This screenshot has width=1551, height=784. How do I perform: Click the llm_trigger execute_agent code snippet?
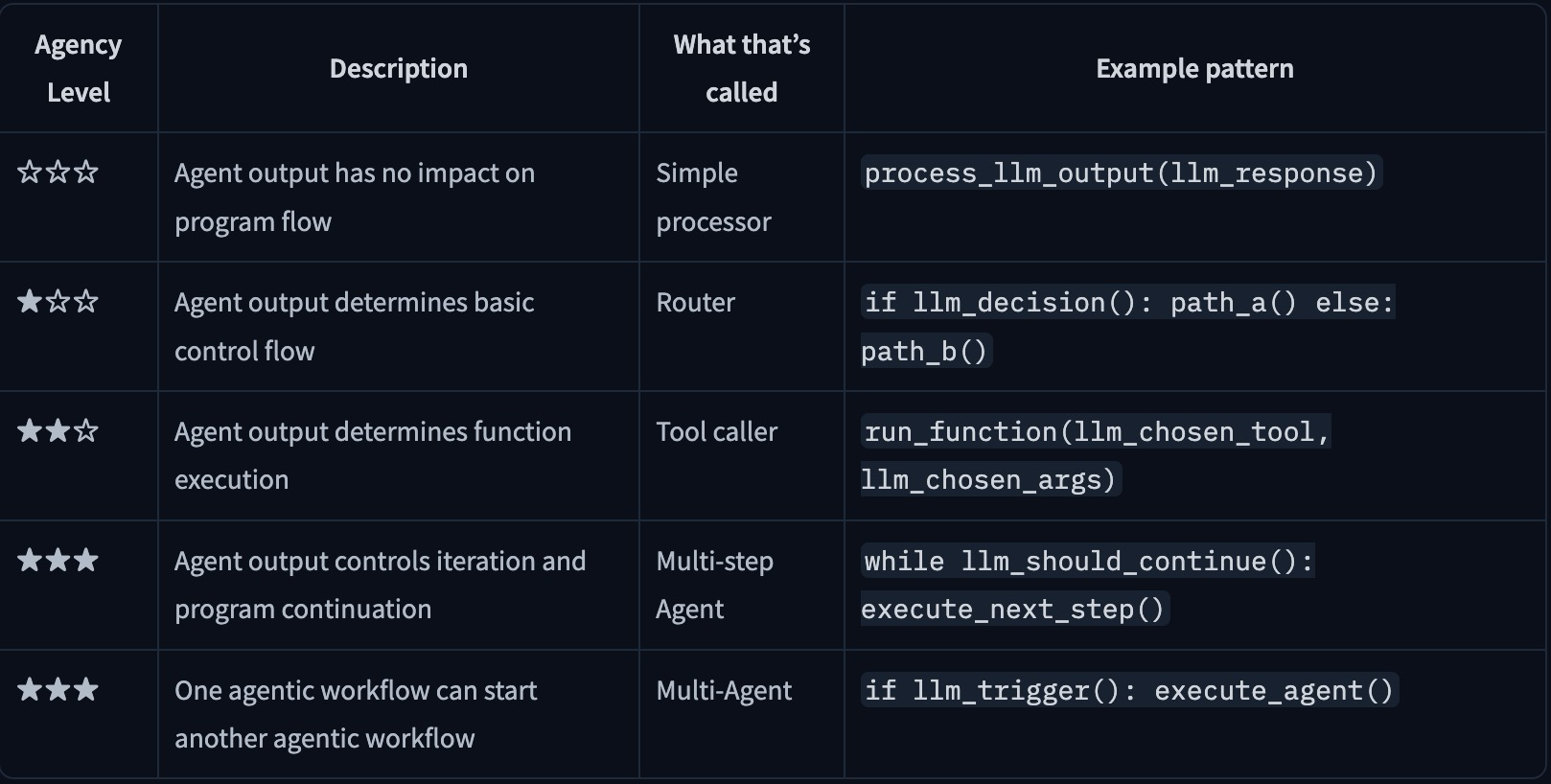(x=1129, y=691)
